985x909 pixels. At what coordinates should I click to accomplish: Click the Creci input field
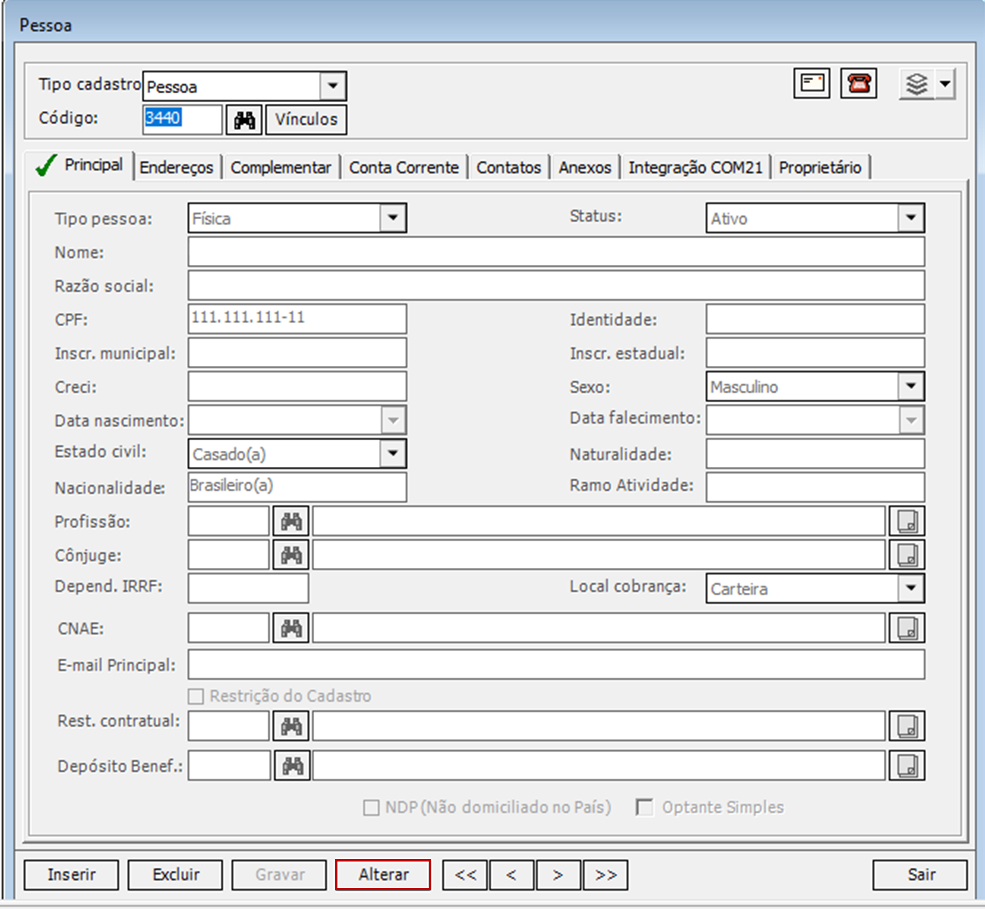click(x=297, y=386)
